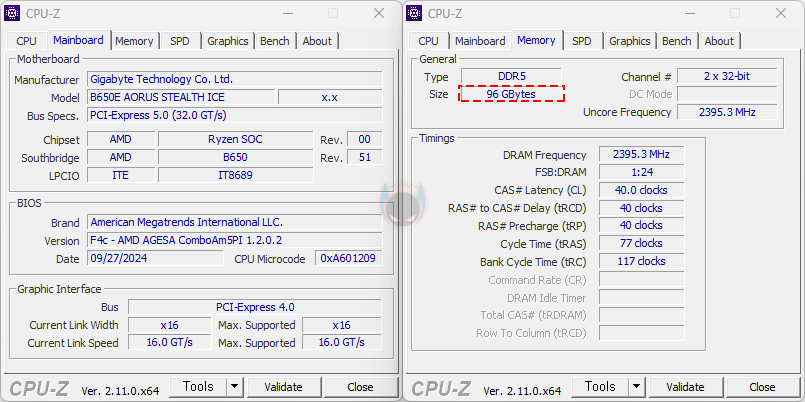This screenshot has width=805, height=402.
Task: Click Southbridge Rev. 51 value
Action: point(365,157)
